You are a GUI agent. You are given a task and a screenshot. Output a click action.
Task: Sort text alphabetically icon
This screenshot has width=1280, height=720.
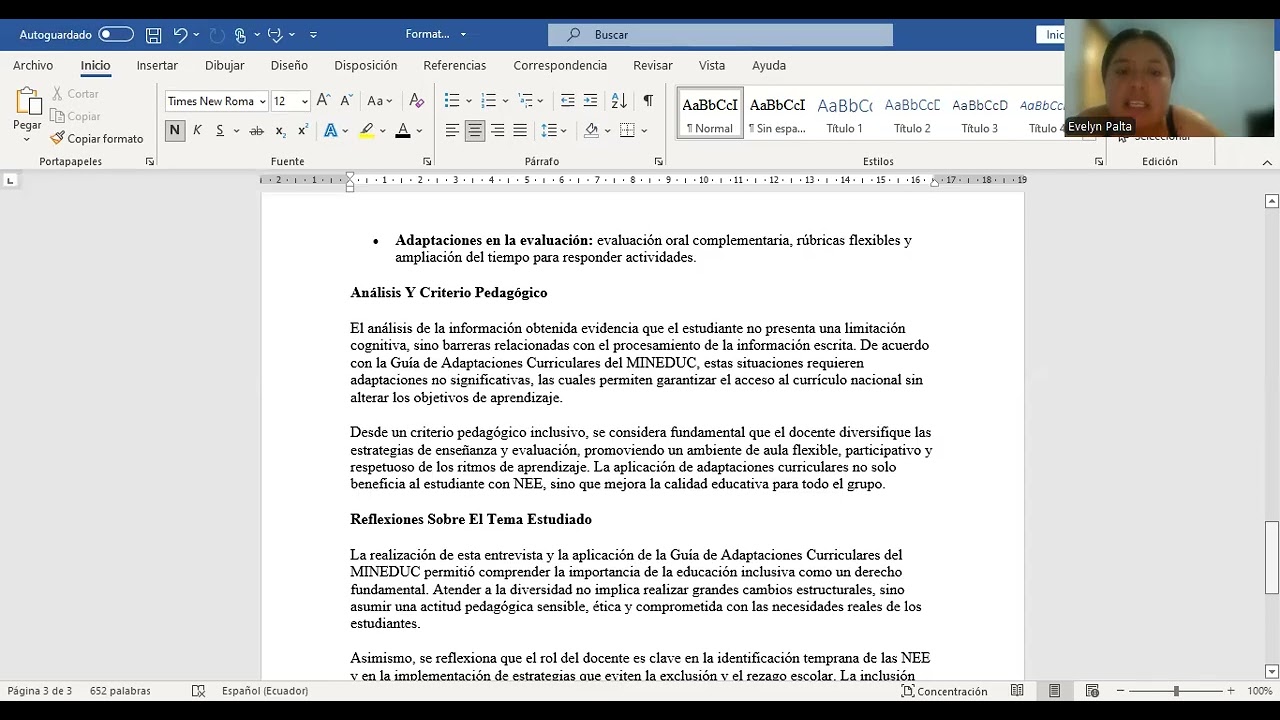(x=619, y=101)
